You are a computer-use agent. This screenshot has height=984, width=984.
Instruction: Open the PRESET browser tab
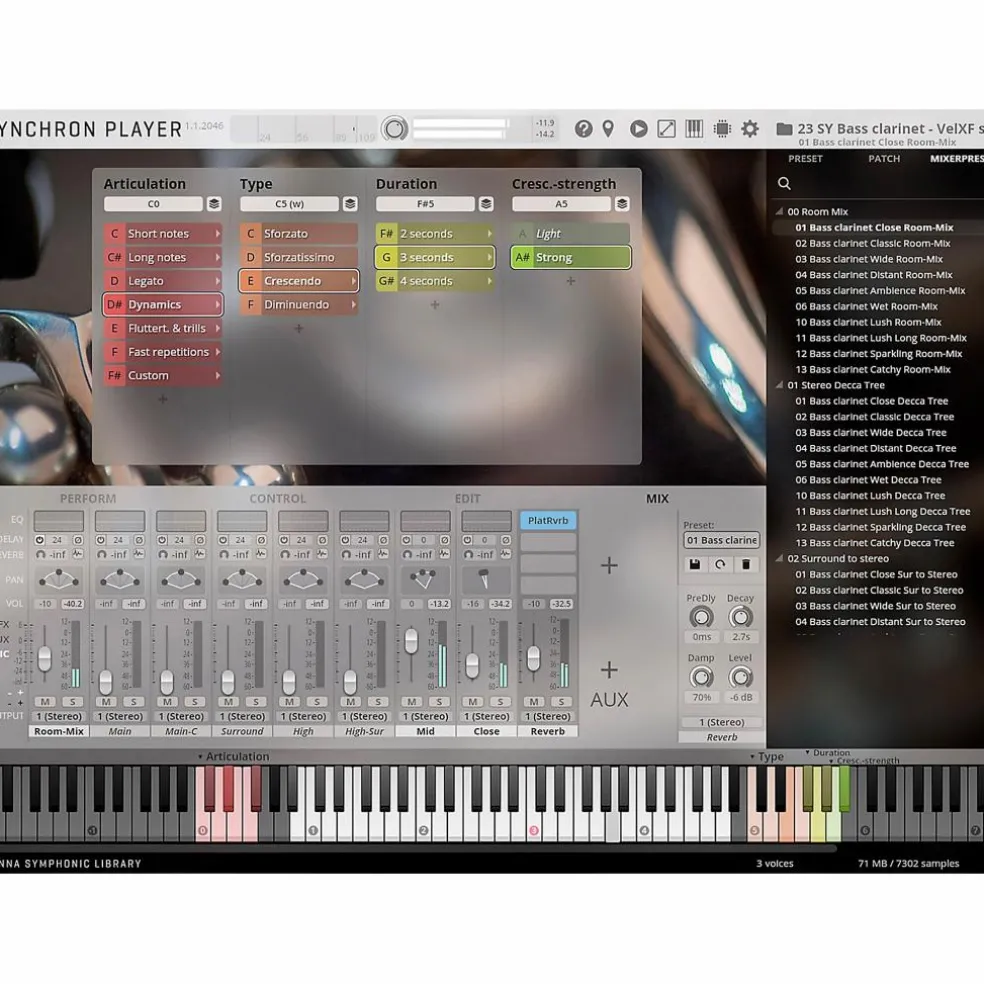(805, 159)
